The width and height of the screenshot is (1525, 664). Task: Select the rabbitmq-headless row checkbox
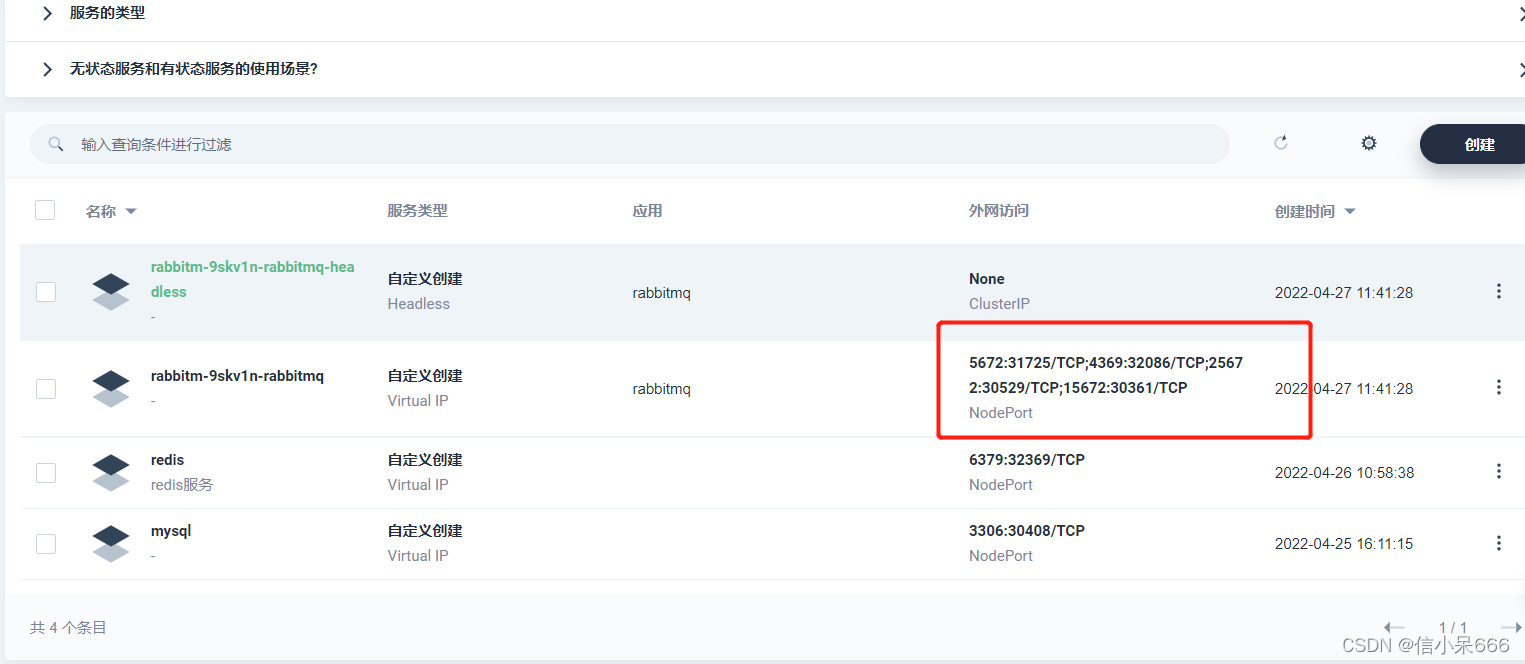click(46, 292)
